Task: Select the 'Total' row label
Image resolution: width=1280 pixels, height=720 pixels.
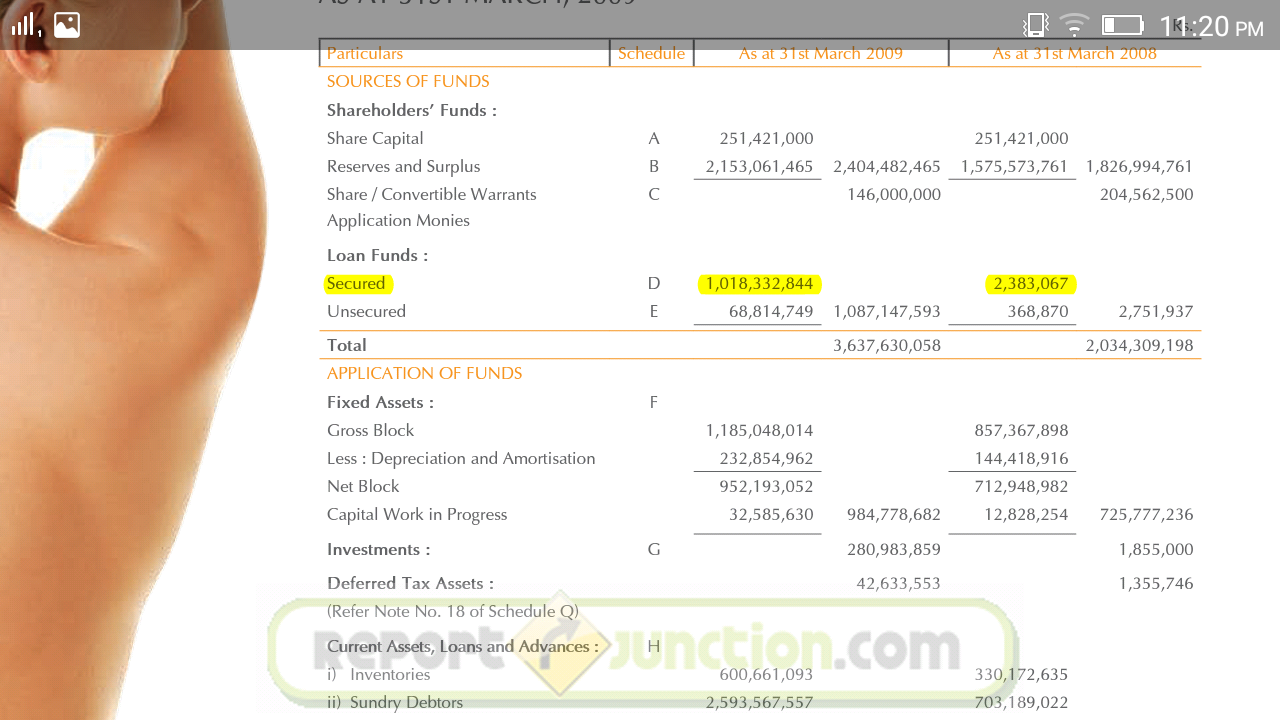Action: click(x=347, y=345)
